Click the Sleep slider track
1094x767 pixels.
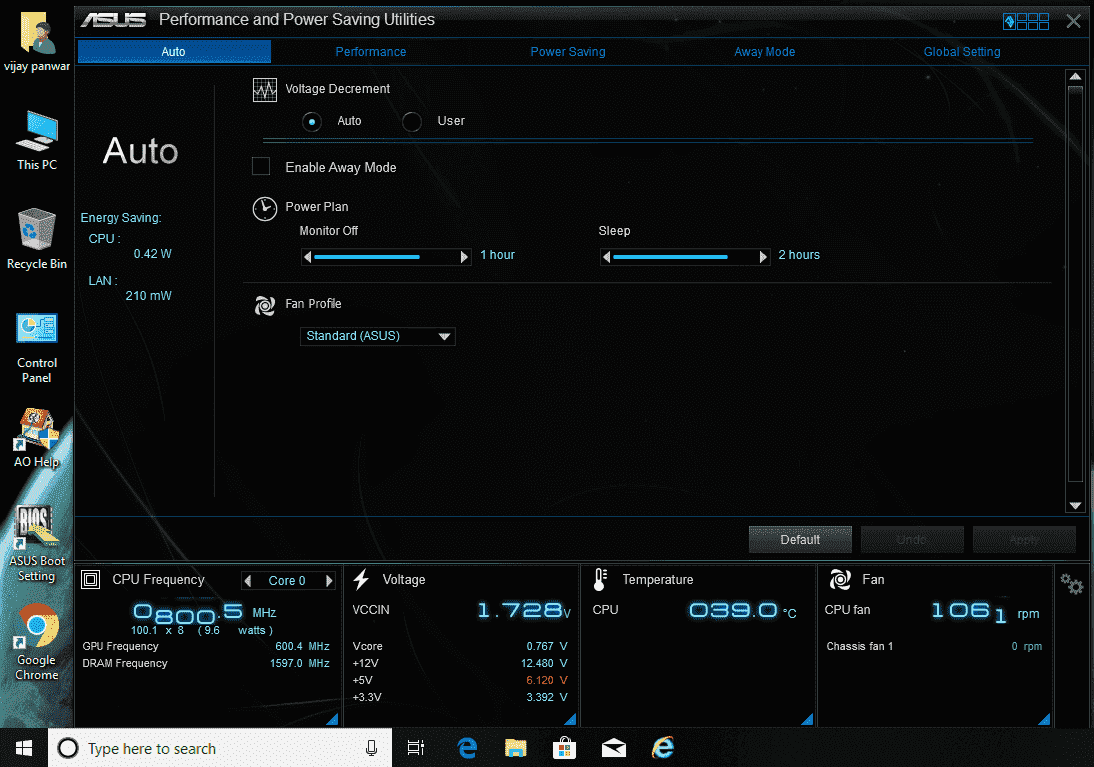pyautogui.click(x=685, y=257)
